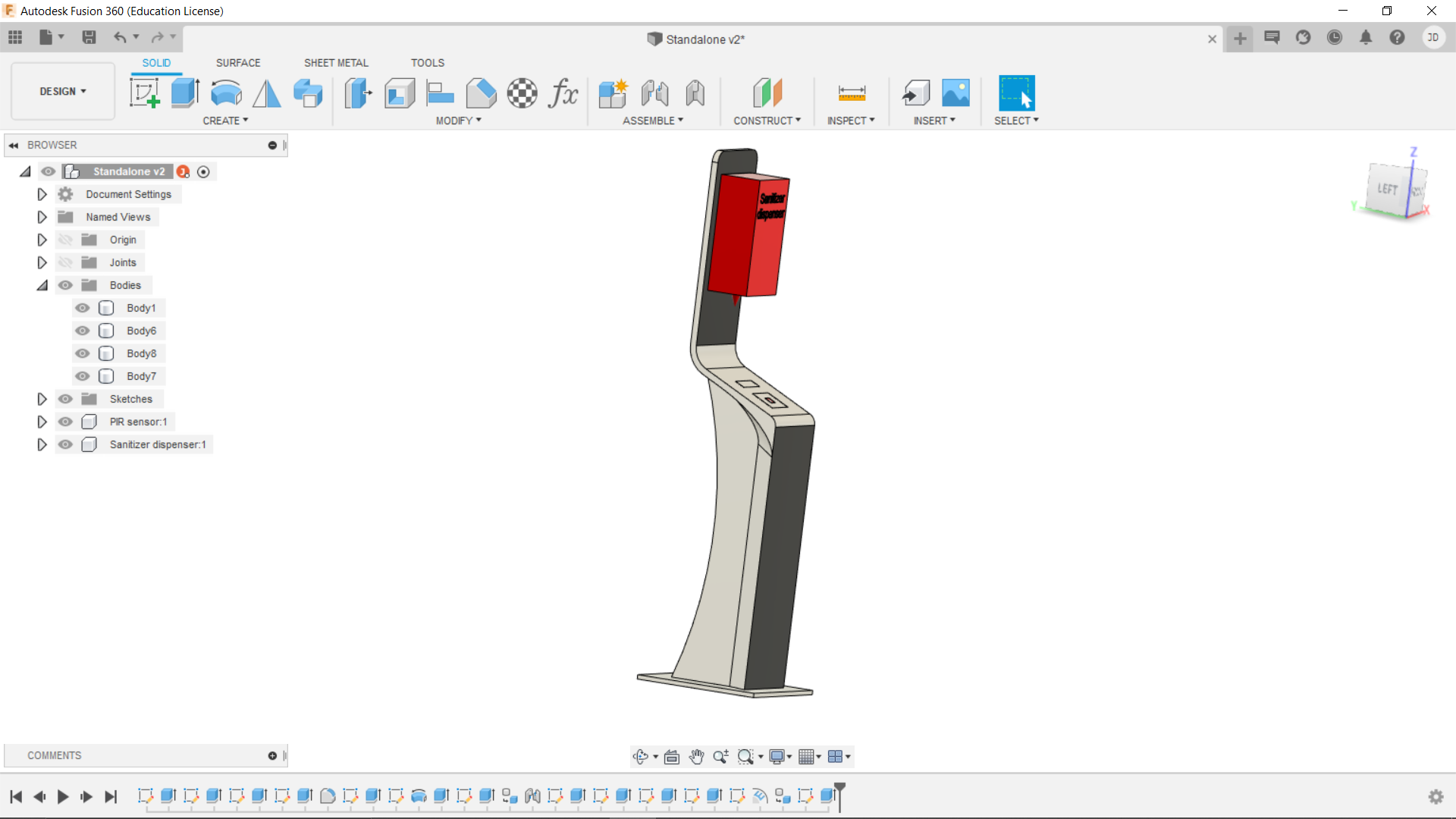Expand the Sketches folder
This screenshot has height=819, width=1456.
(42, 399)
